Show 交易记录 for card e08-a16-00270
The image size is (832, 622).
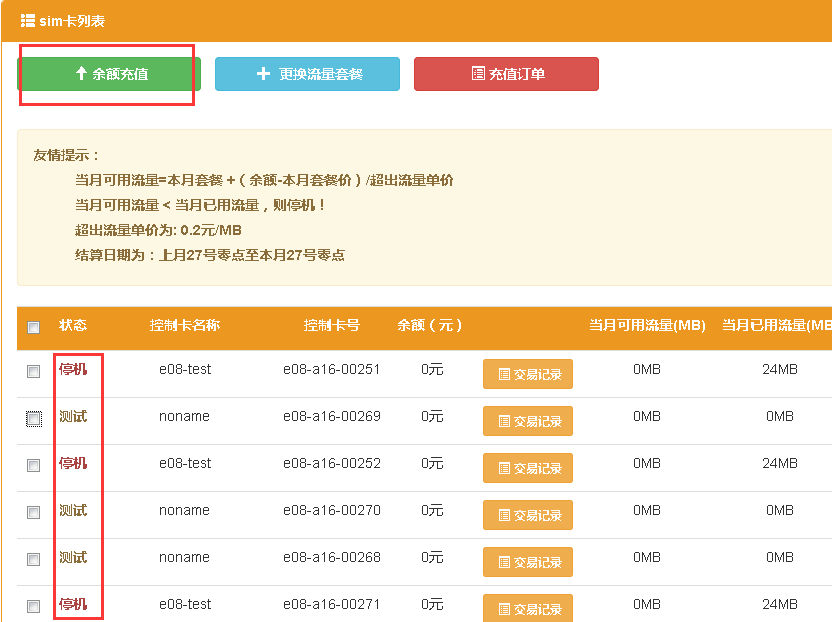pos(528,515)
